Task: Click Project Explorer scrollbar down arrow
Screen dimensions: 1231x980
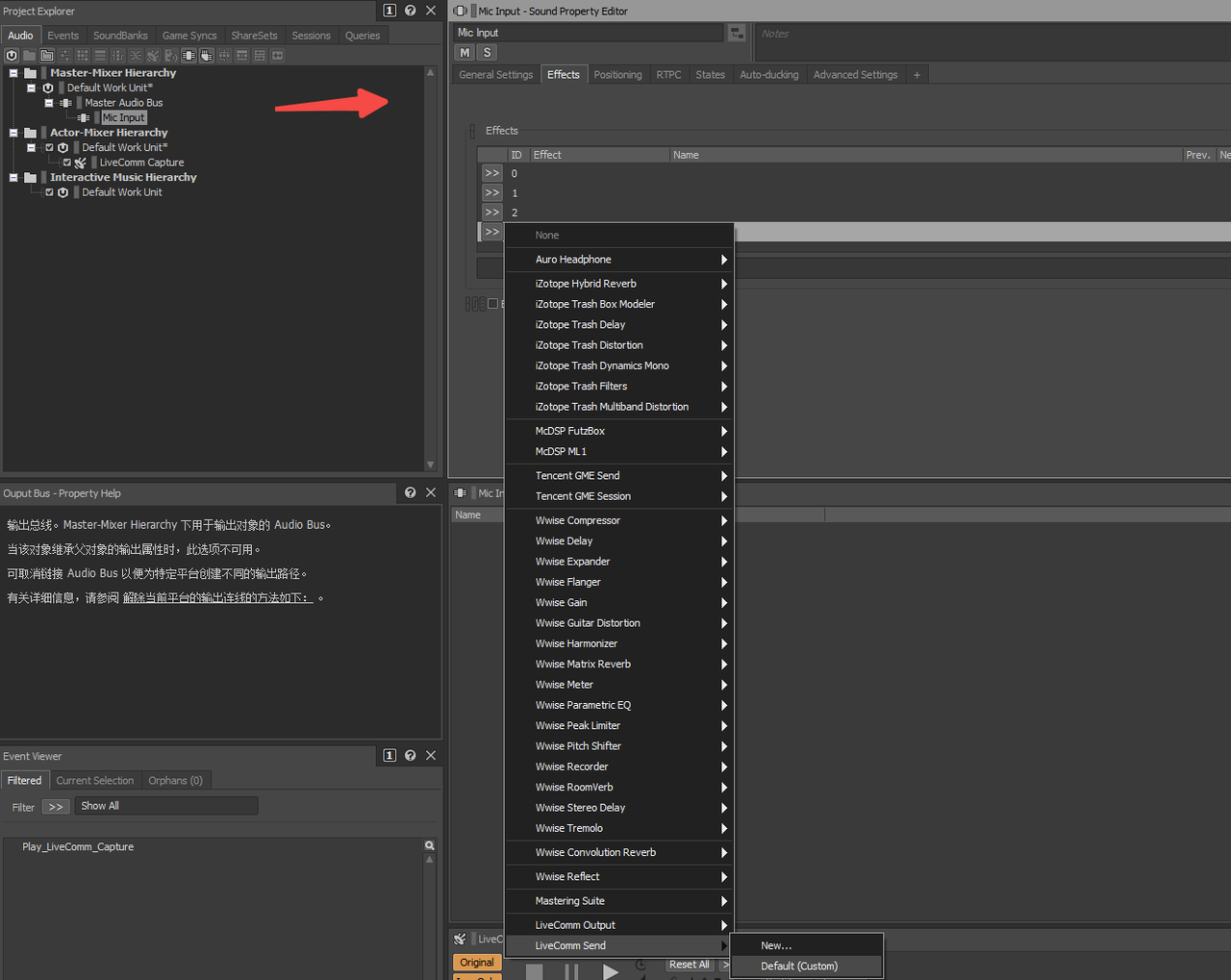Action: pyautogui.click(x=430, y=465)
